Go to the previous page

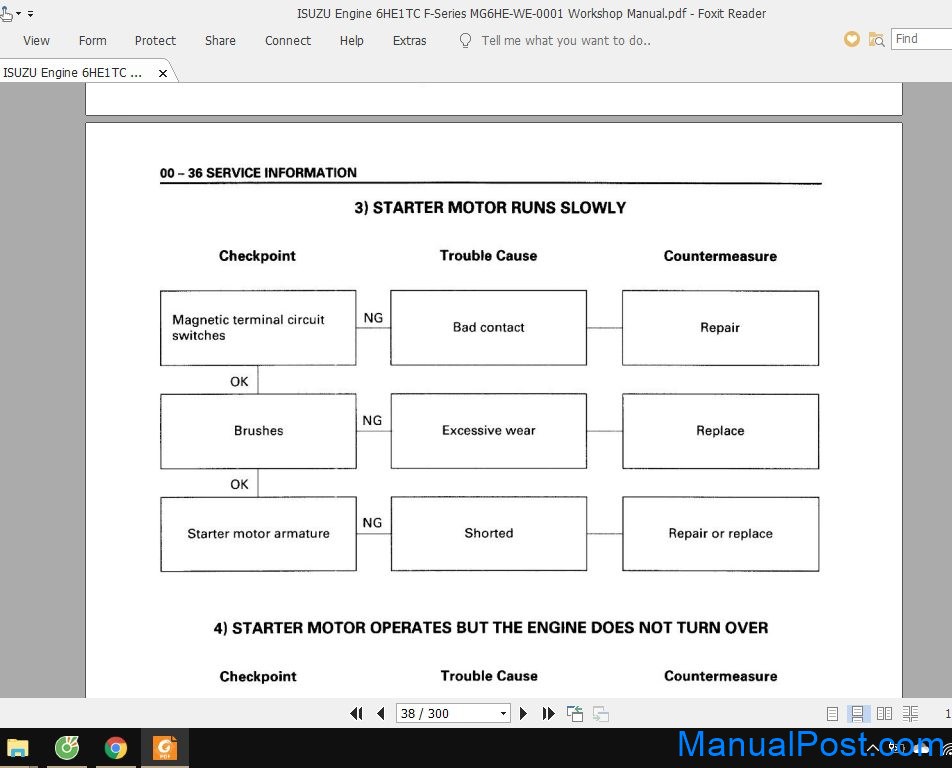coord(381,713)
